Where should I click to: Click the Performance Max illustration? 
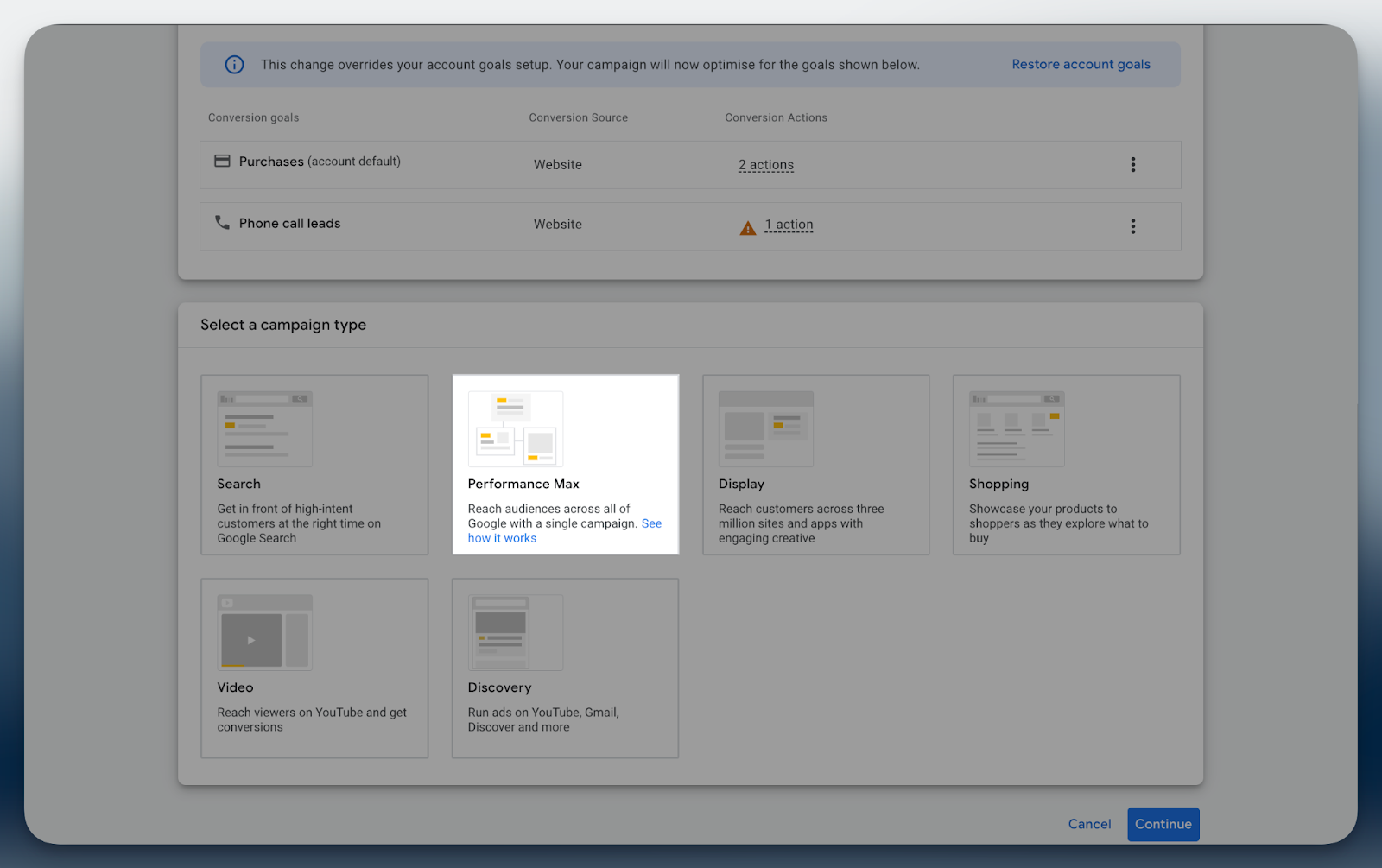(x=516, y=429)
